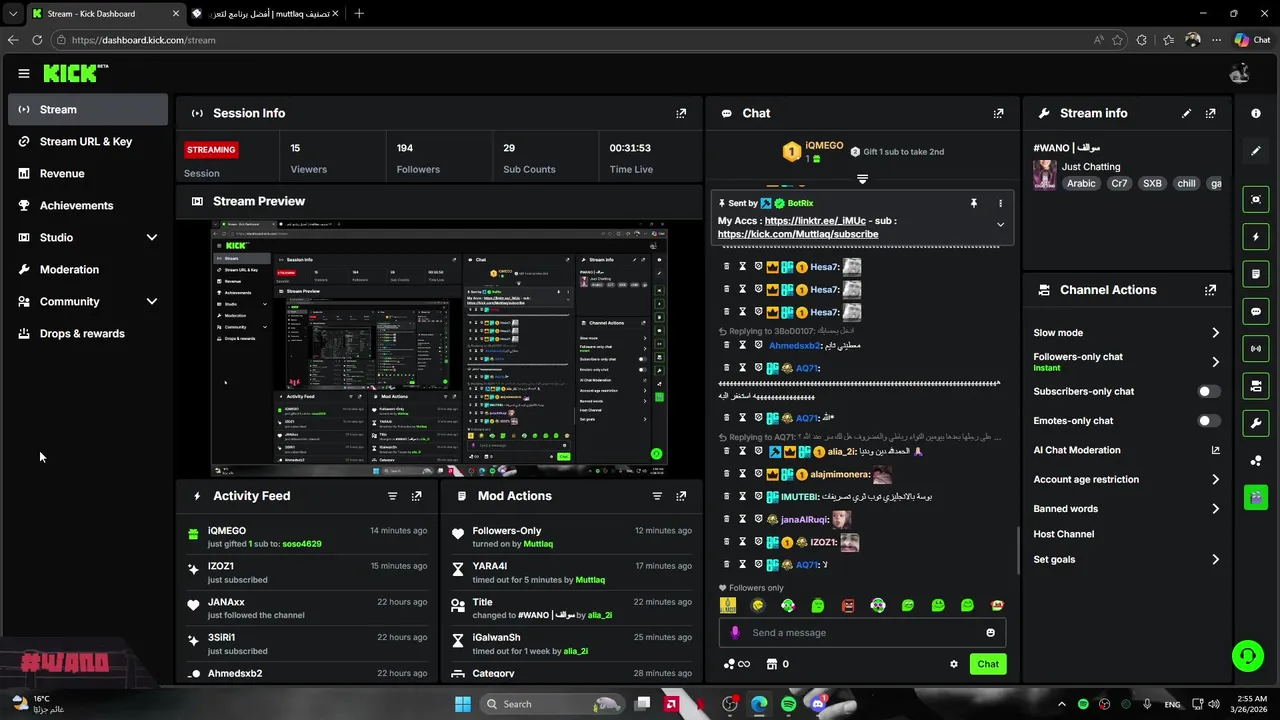Click the profile avatar at the page's top right
Screen dimensions: 1280x720
pyautogui.click(x=1239, y=73)
